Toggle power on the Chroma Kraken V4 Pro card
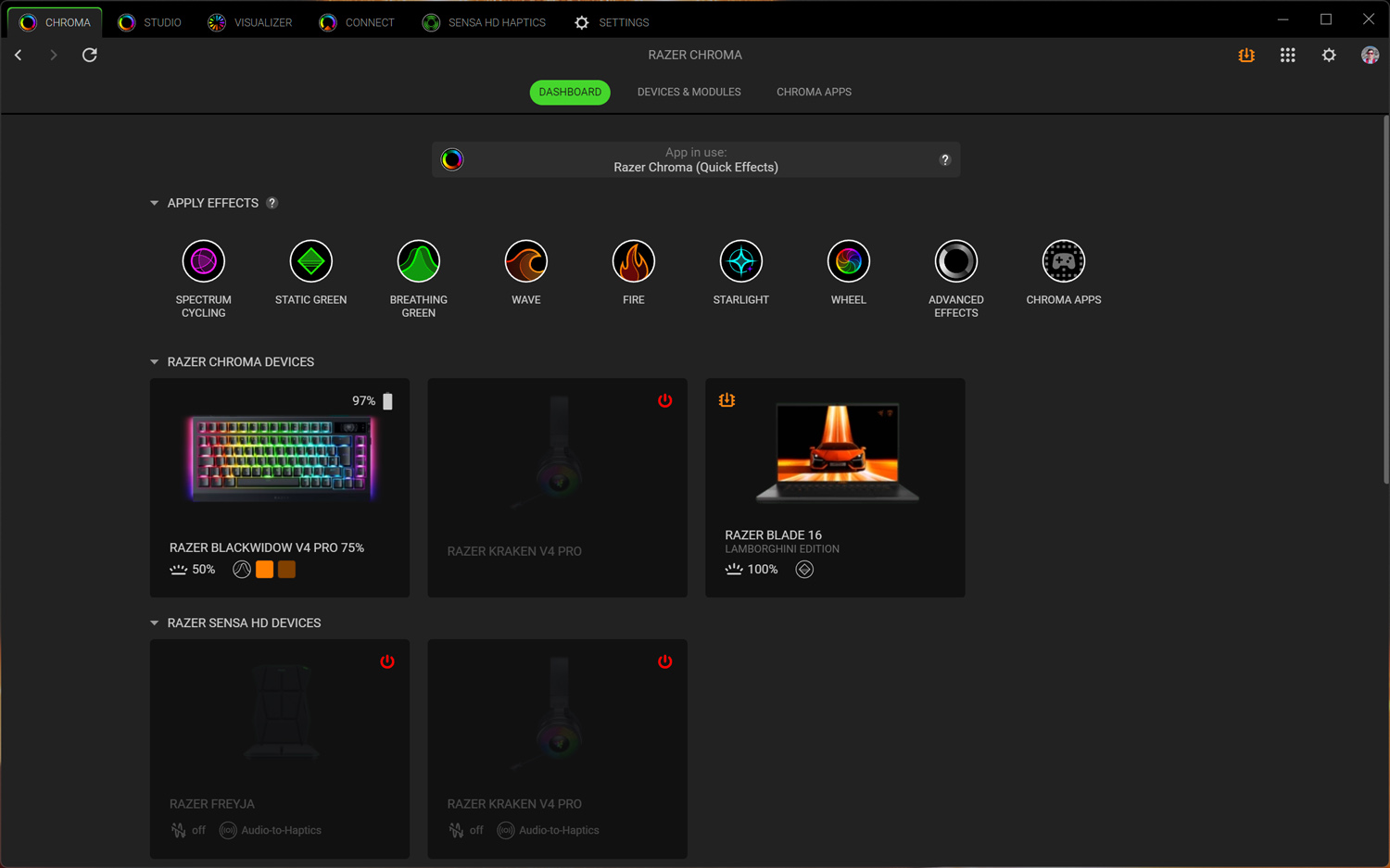This screenshot has width=1390, height=868. (665, 400)
